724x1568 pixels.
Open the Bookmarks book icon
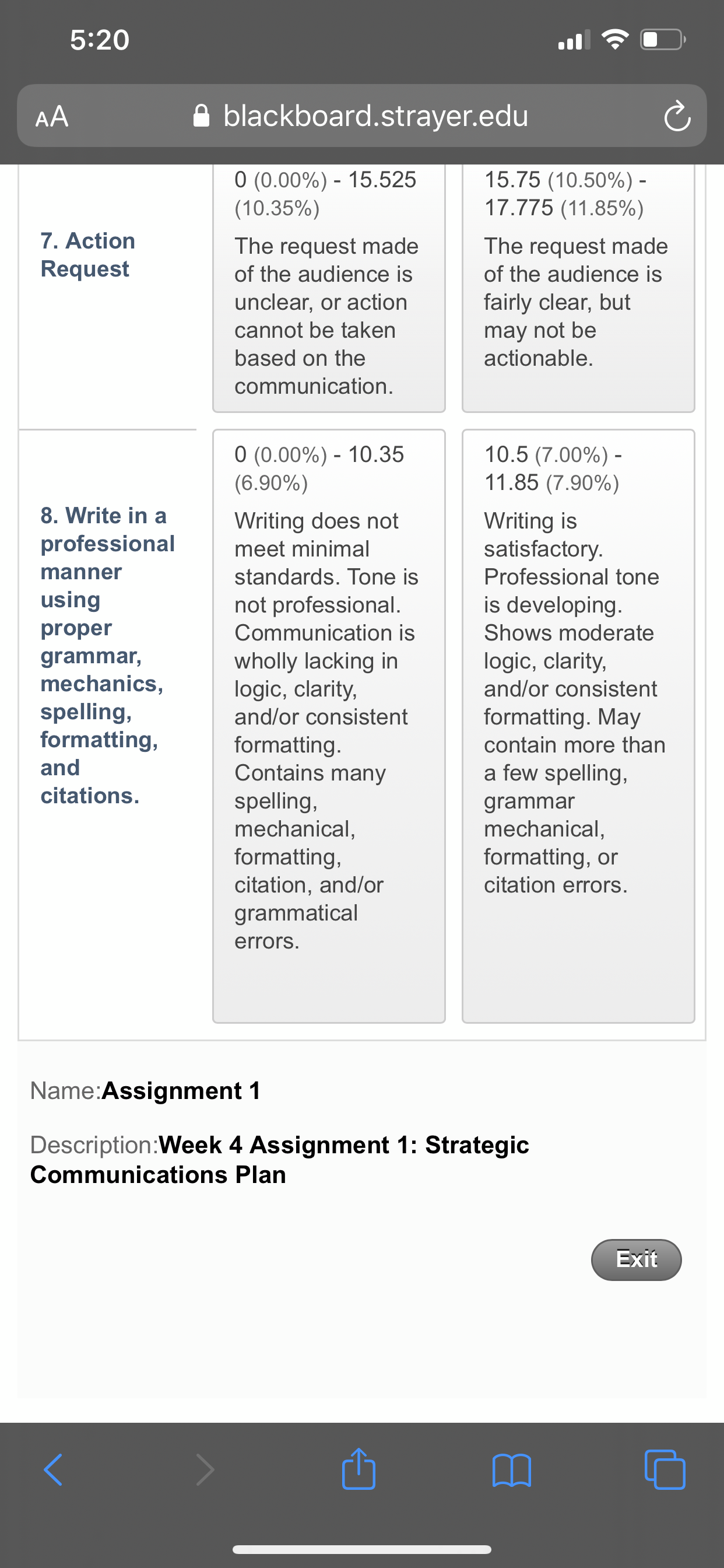click(x=512, y=1471)
